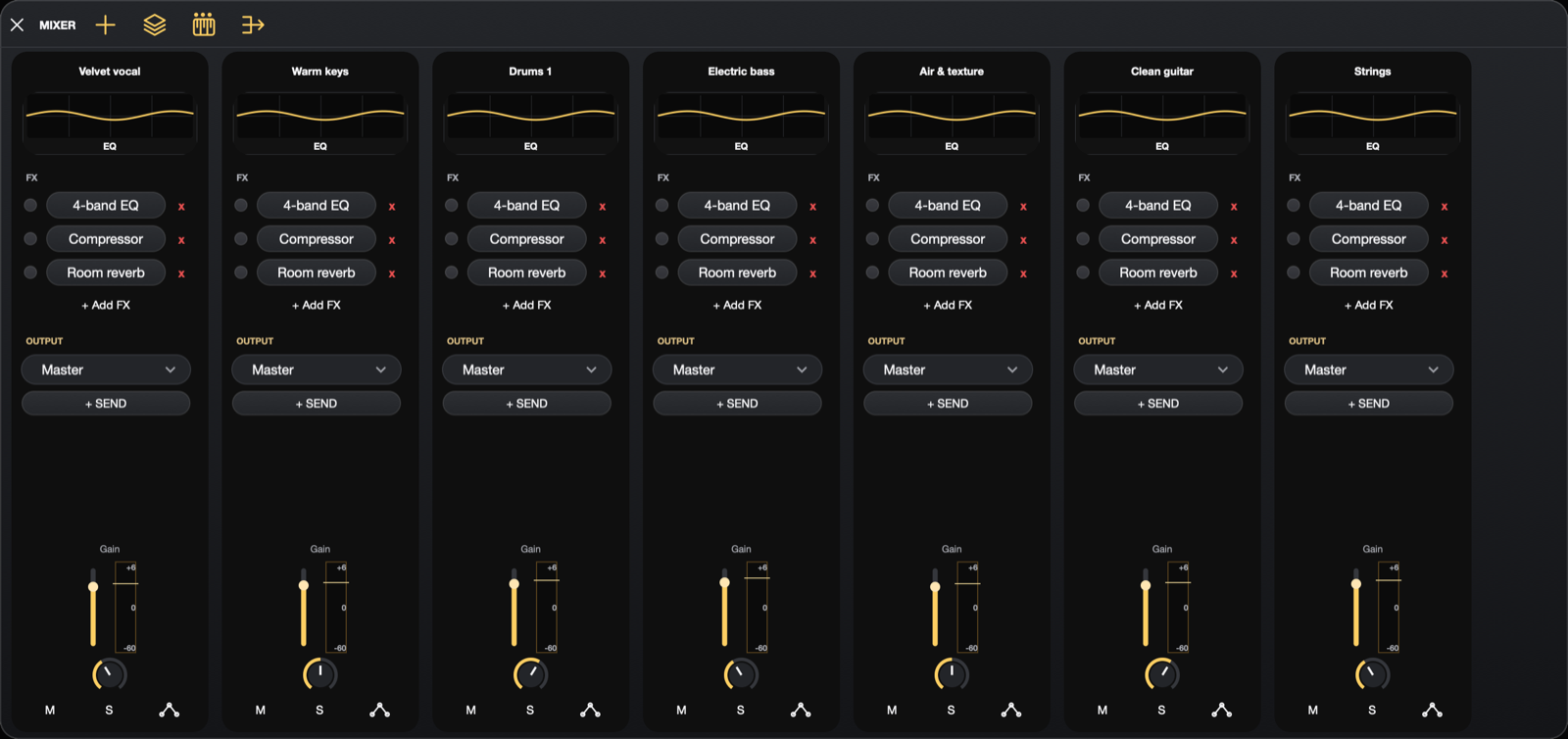Viewport: 1568px width, 739px height.
Task: Solo the Velvet vocal channel
Action: (x=109, y=710)
